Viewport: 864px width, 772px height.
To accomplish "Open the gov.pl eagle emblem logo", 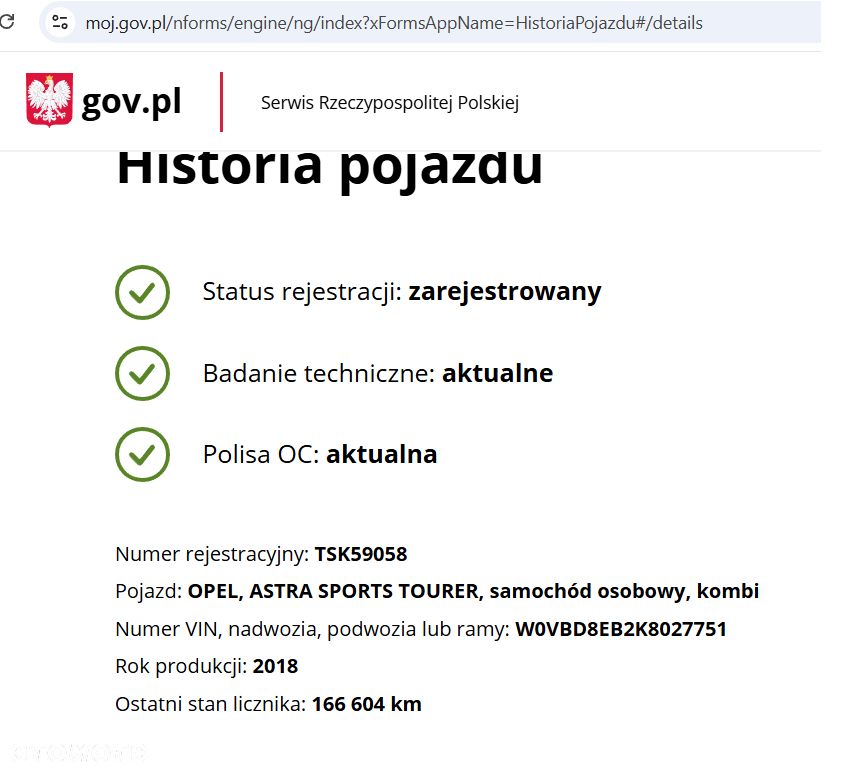I will tap(49, 100).
